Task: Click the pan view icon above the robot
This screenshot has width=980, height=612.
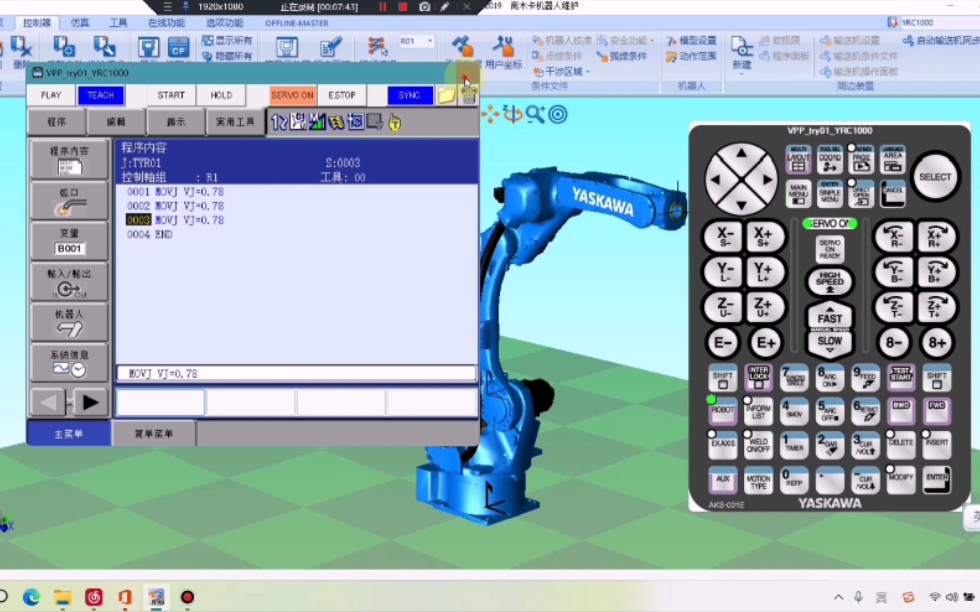Action: coord(491,114)
